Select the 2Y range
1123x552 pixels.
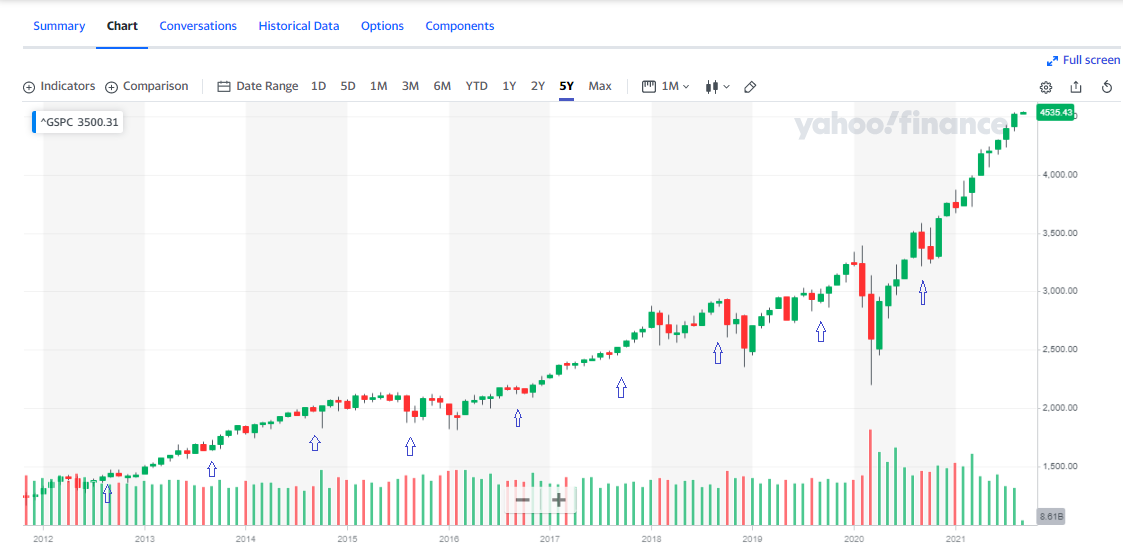[x=537, y=87]
